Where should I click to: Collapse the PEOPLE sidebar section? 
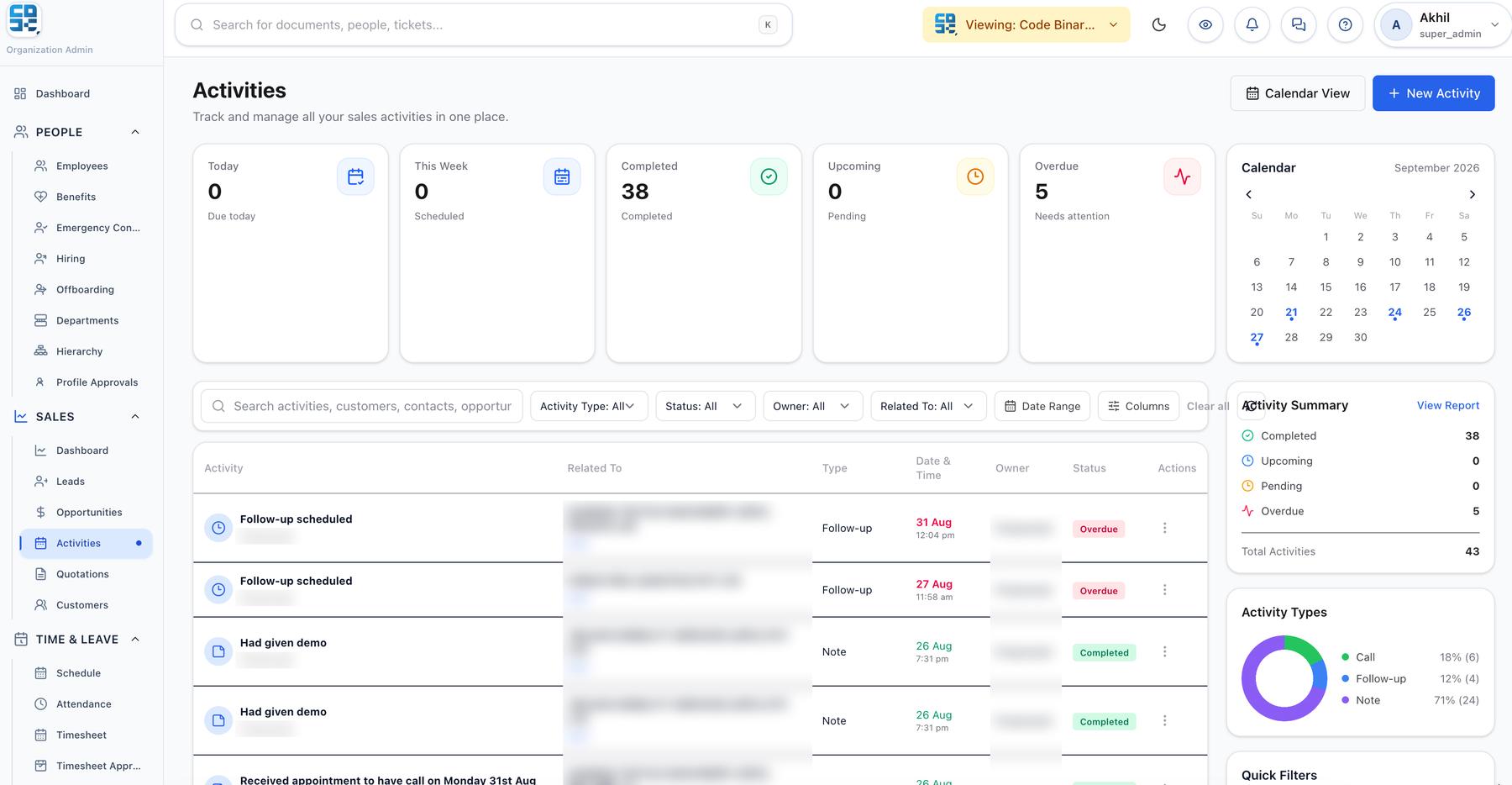(x=135, y=132)
